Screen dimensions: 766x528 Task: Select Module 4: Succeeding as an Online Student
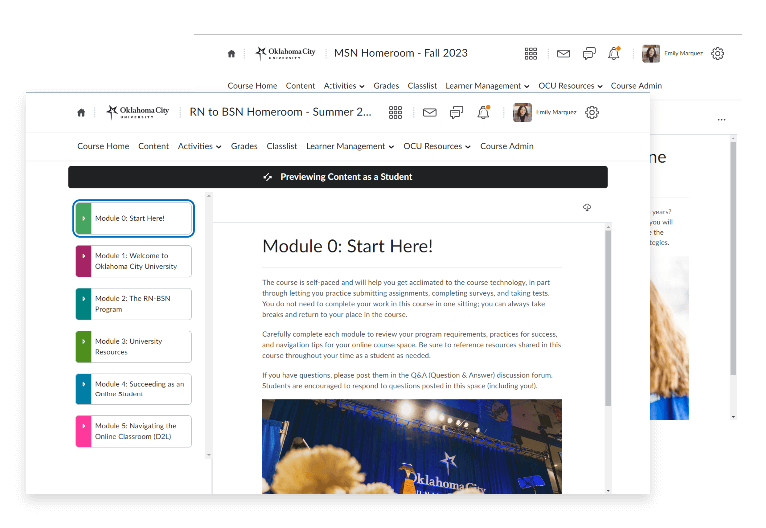[x=134, y=389]
